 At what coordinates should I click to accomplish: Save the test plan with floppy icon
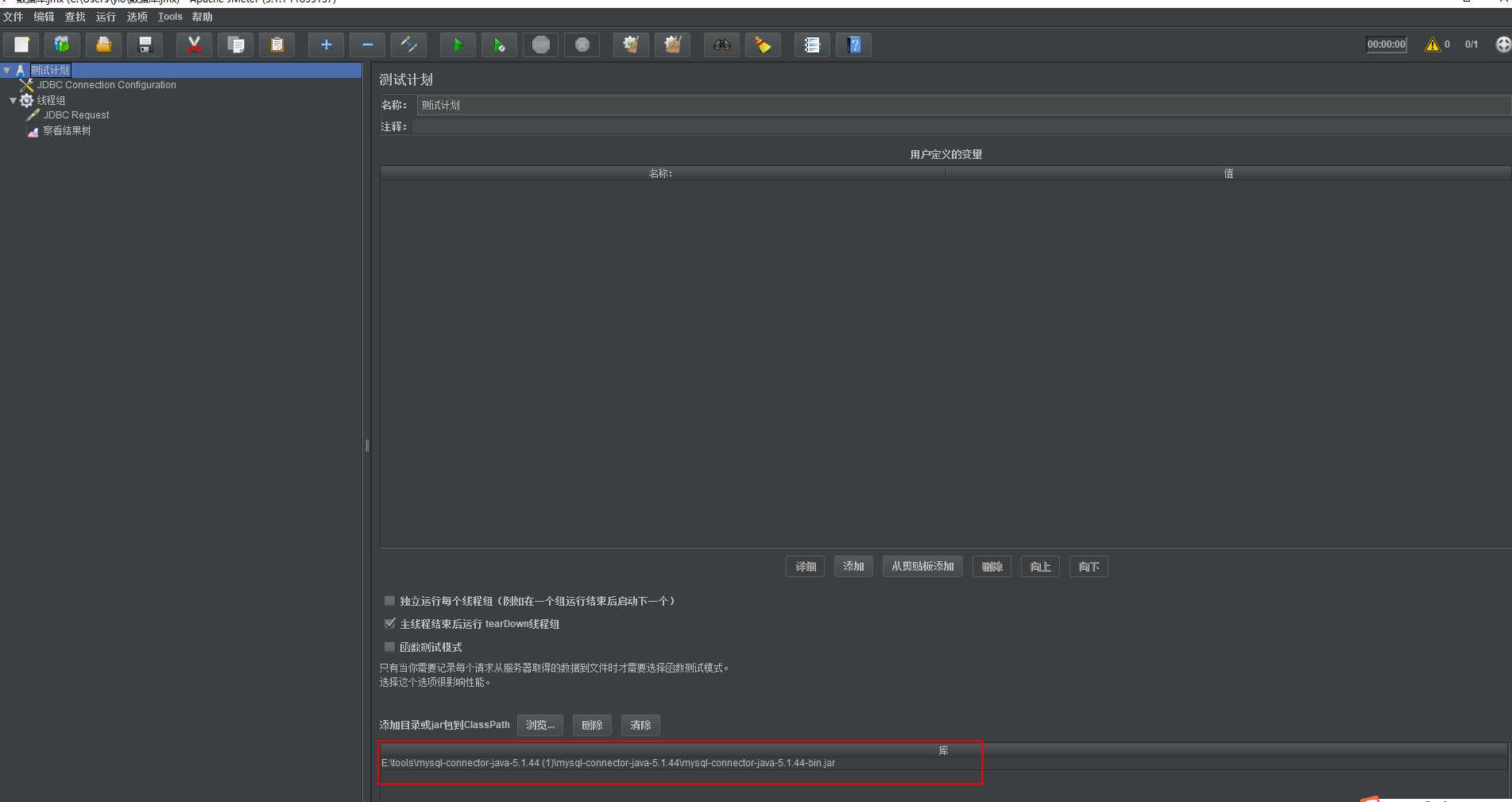pyautogui.click(x=145, y=45)
